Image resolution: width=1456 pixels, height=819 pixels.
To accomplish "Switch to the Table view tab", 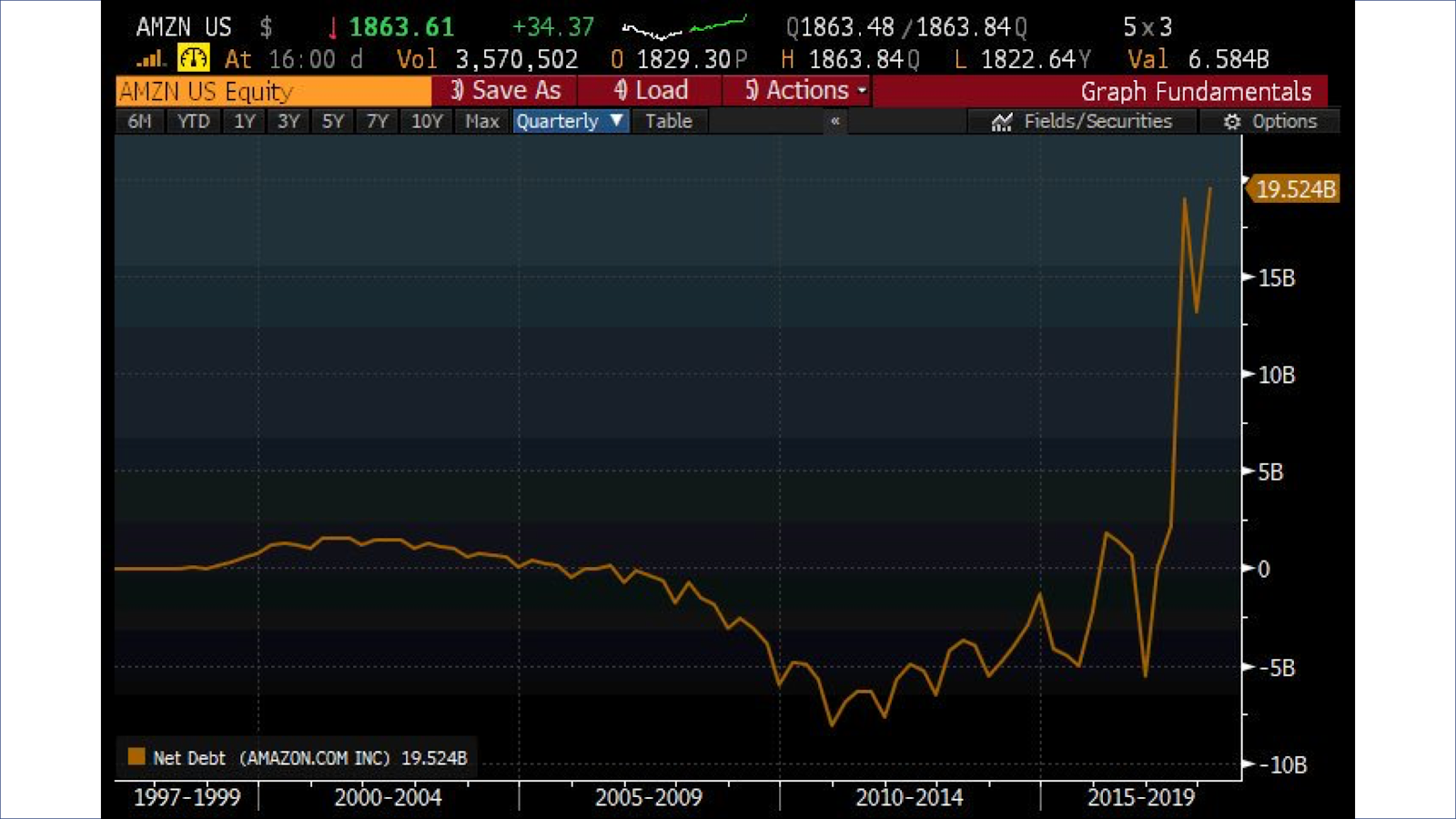I will tap(669, 121).
